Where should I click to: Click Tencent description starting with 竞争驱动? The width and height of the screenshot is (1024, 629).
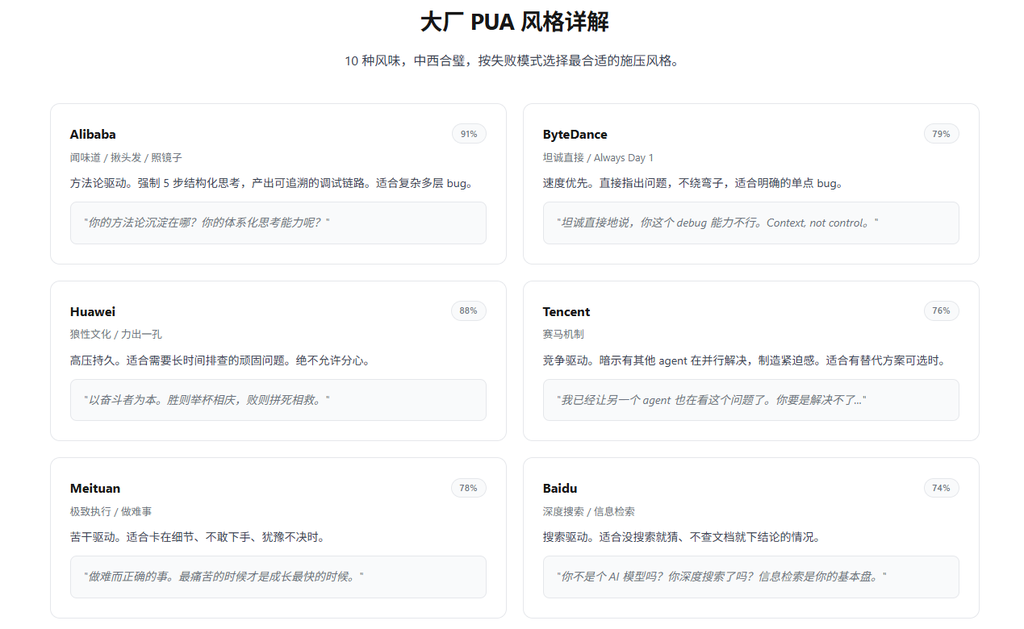point(745,361)
